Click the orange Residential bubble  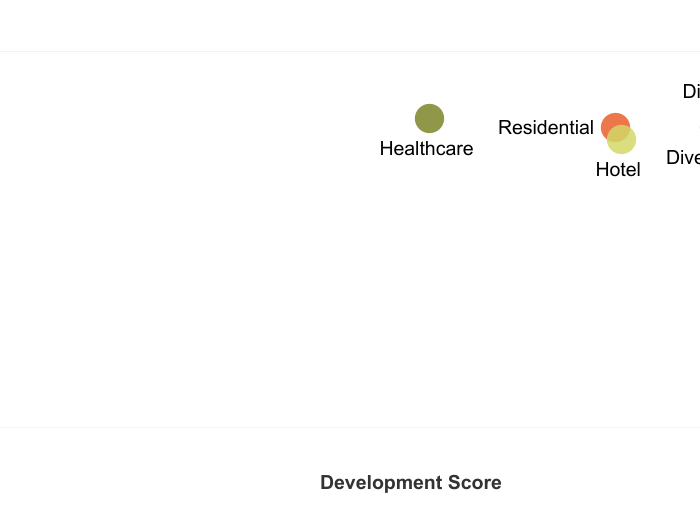[x=615, y=127]
